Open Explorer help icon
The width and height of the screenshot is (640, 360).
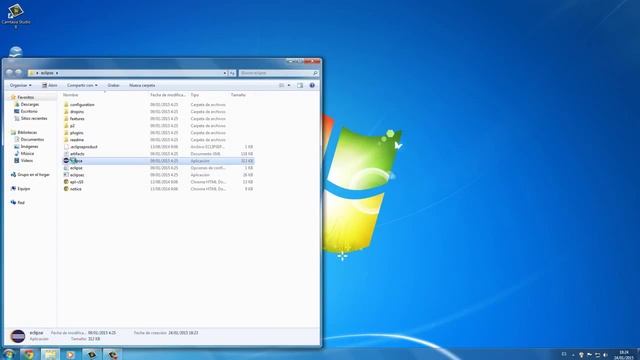(312, 85)
